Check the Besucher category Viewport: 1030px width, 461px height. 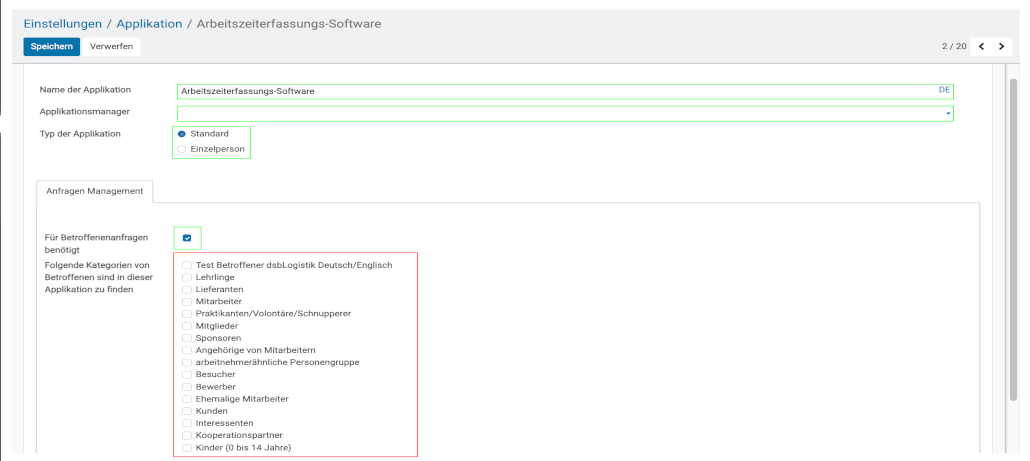pos(187,374)
